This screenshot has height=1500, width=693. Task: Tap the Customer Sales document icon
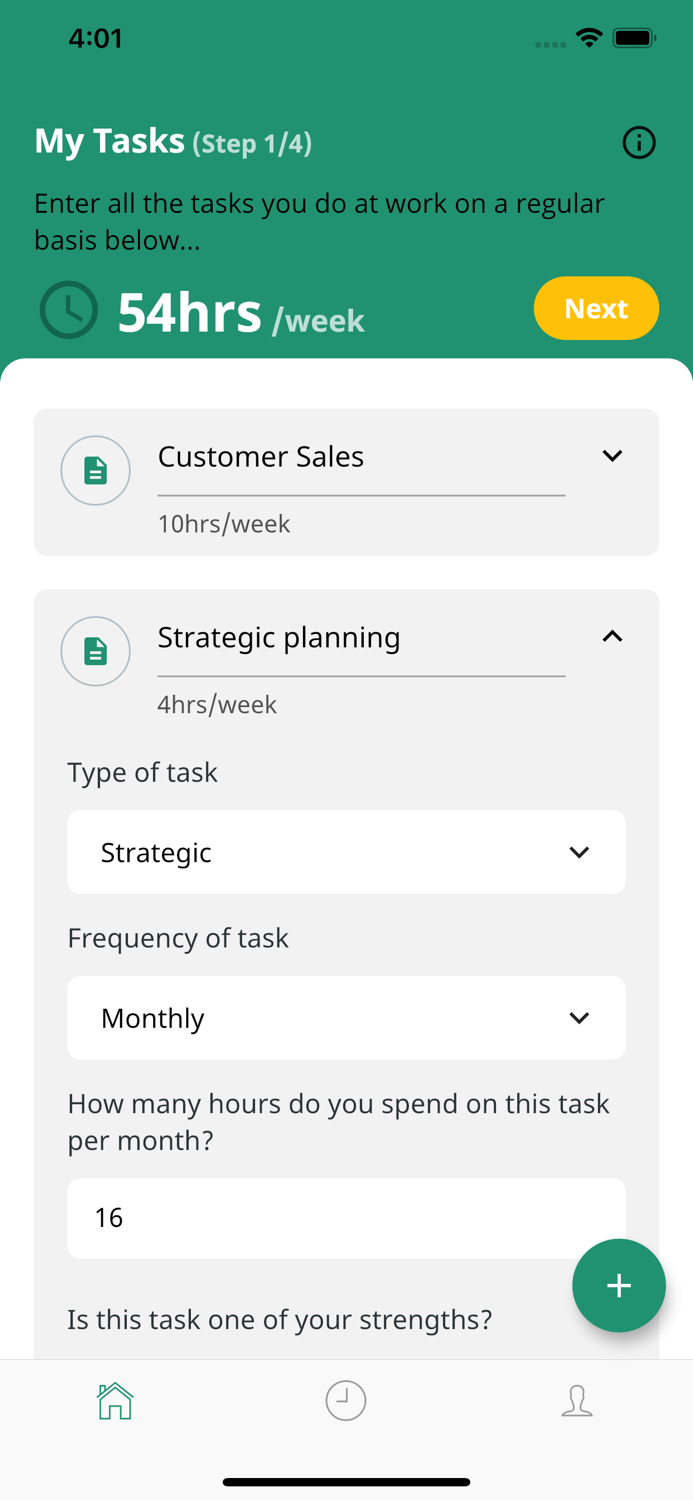(96, 470)
